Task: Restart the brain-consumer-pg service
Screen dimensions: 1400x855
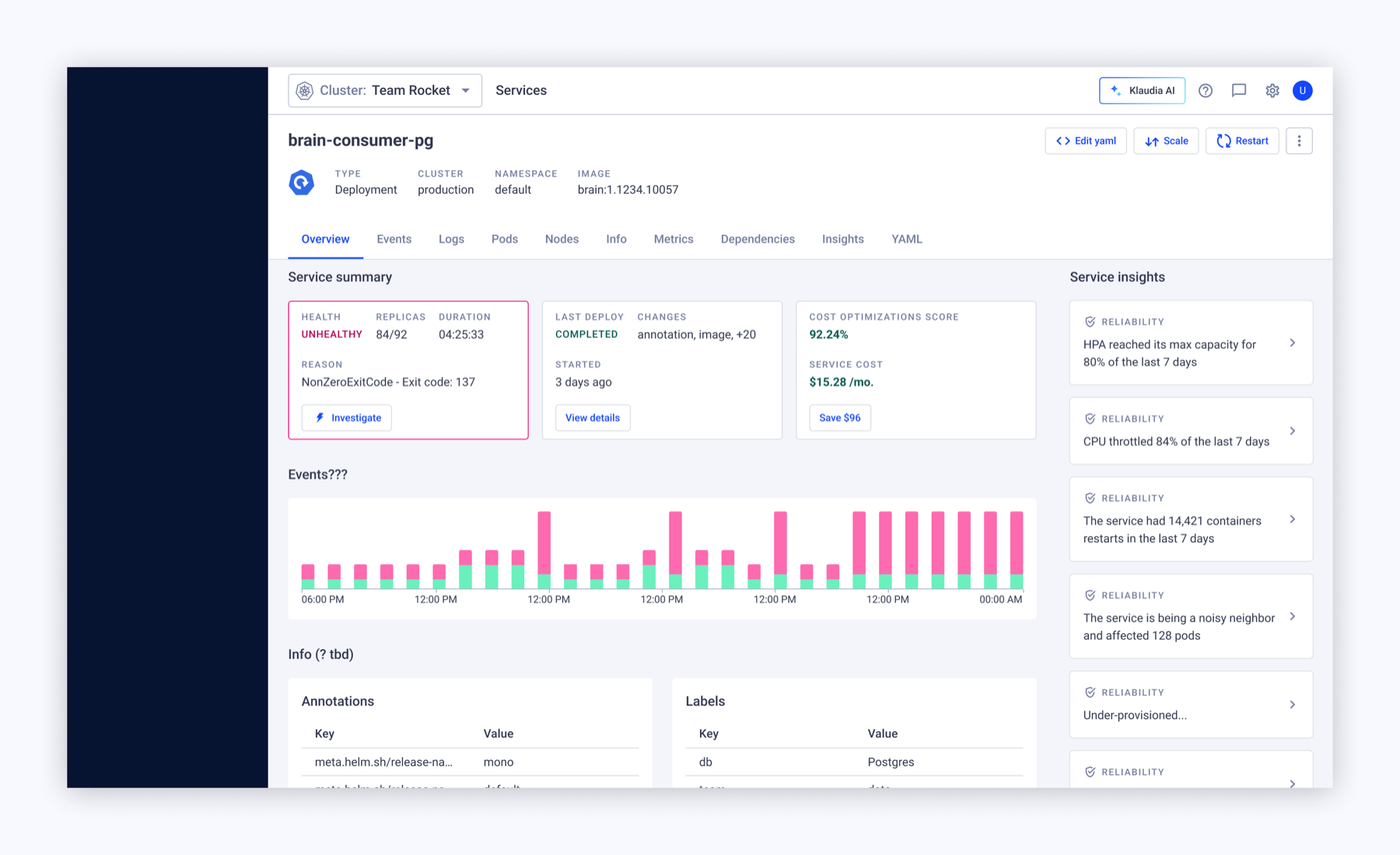Action: pyautogui.click(x=1242, y=141)
